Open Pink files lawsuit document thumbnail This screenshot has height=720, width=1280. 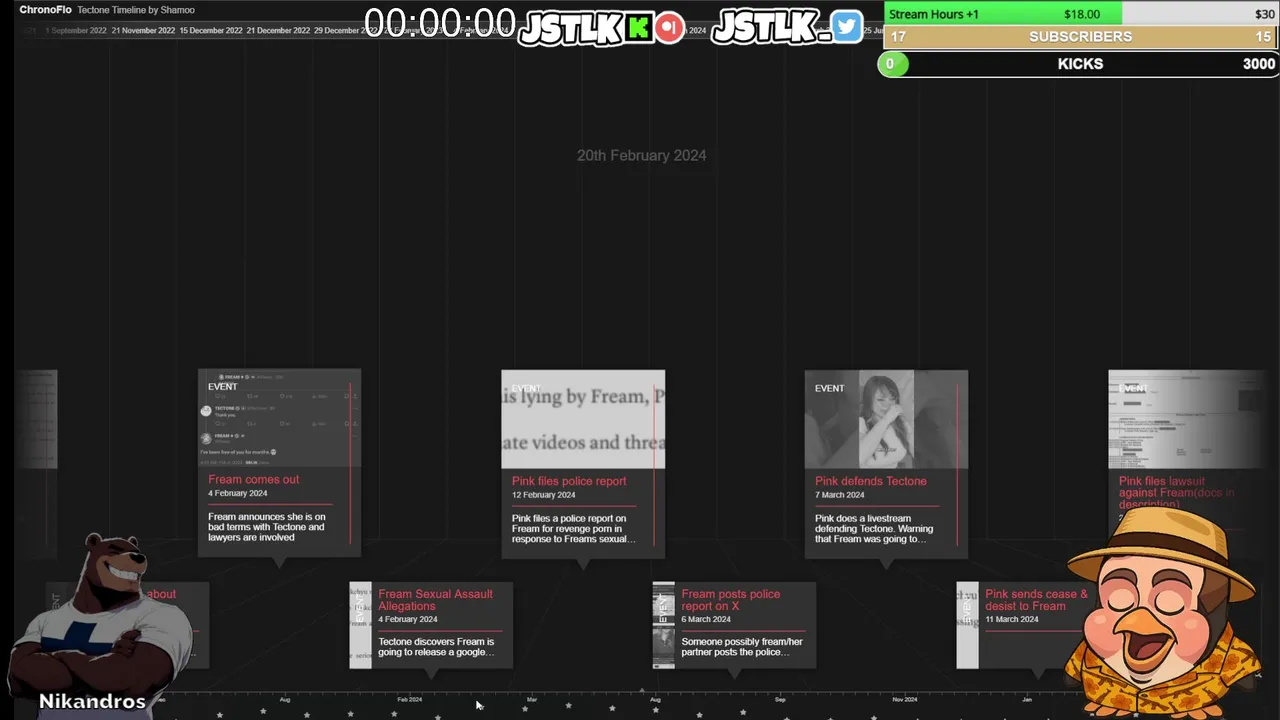1189,419
